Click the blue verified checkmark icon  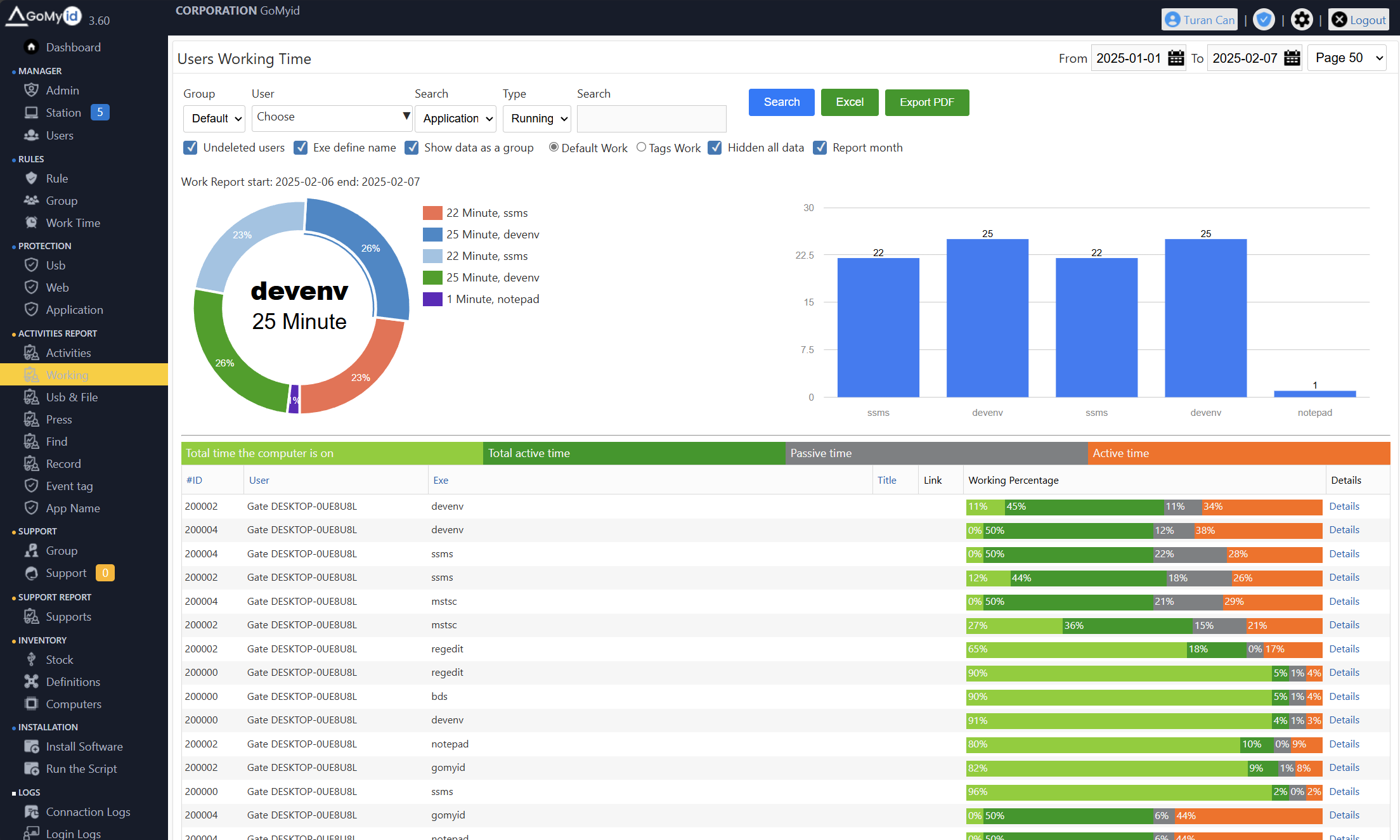click(1264, 20)
